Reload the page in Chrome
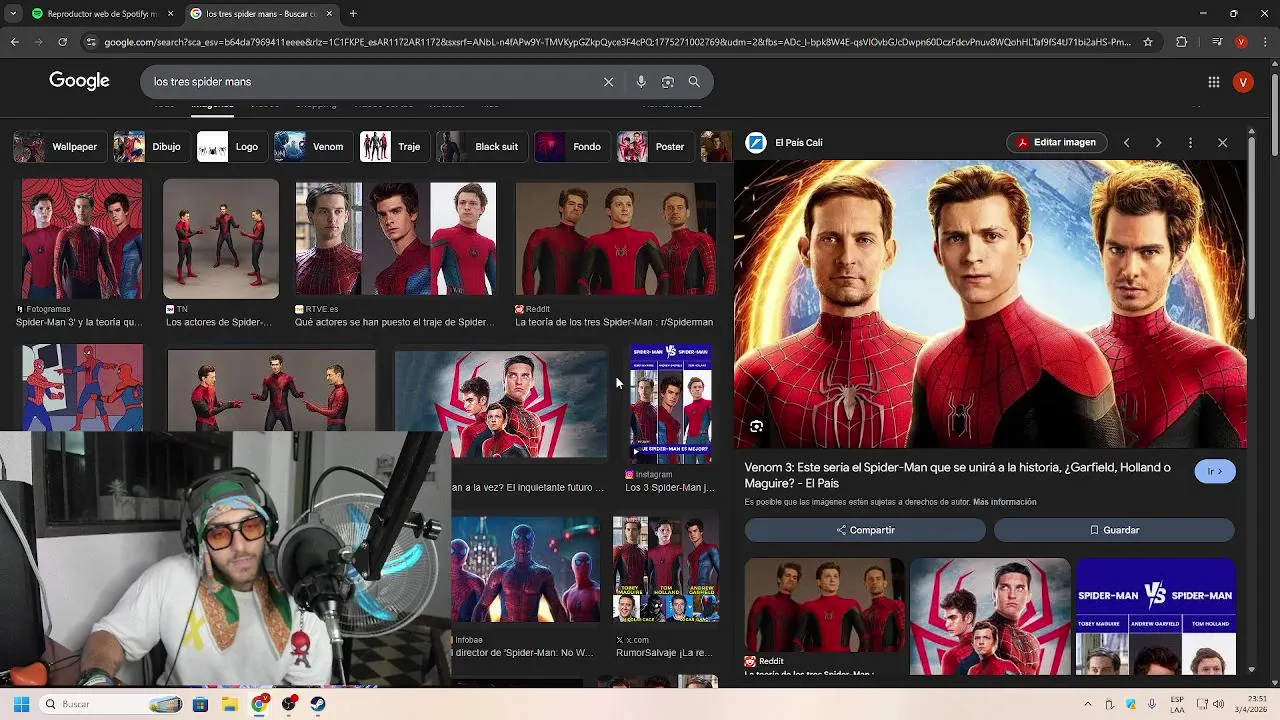The image size is (1280, 720). pos(62,42)
